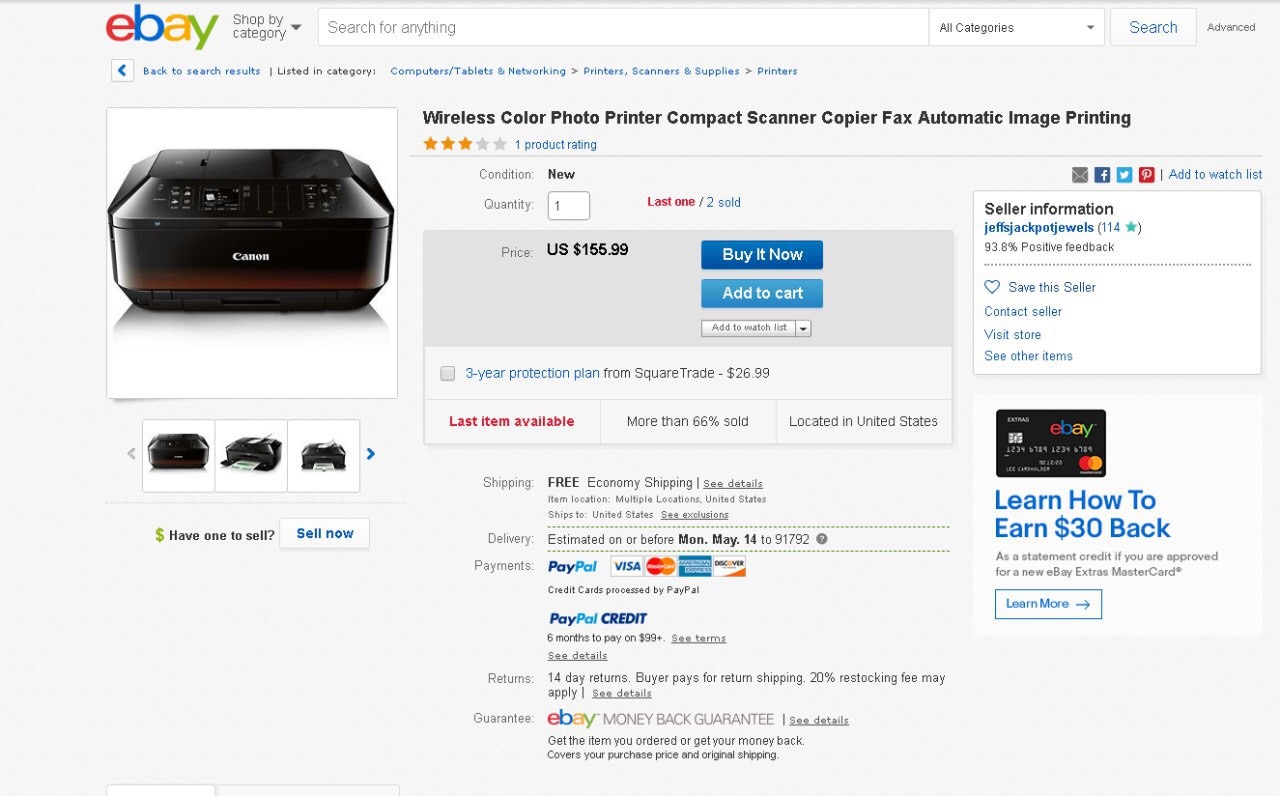This screenshot has width=1280, height=796.
Task: Click the Learn More button
Action: click(1048, 604)
